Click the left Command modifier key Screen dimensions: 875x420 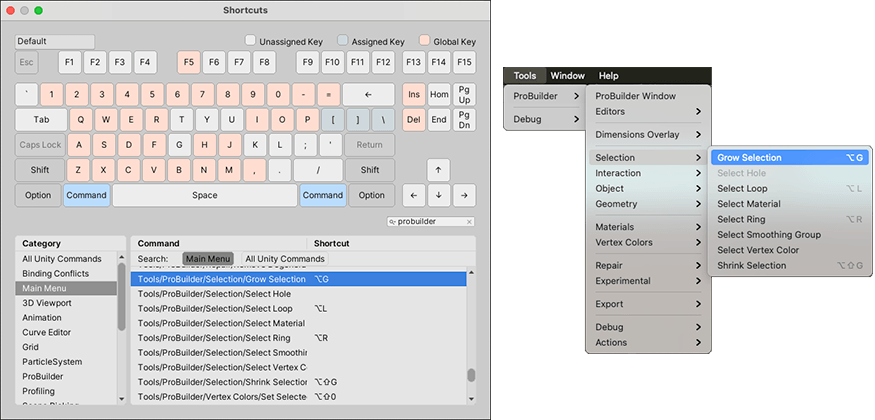pyautogui.click(x=87, y=195)
